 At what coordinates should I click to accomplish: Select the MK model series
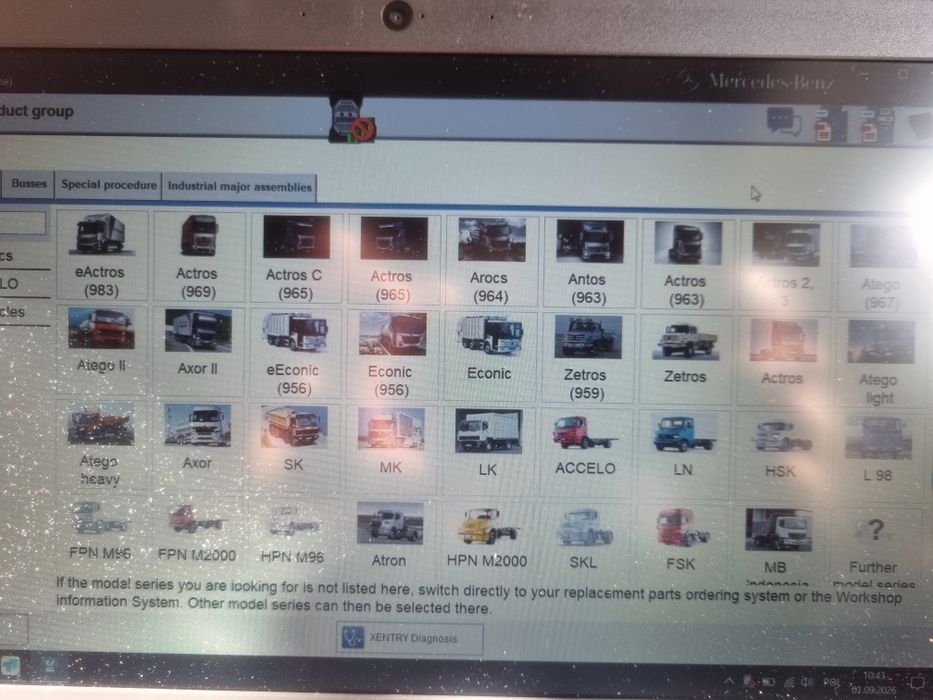(x=390, y=449)
